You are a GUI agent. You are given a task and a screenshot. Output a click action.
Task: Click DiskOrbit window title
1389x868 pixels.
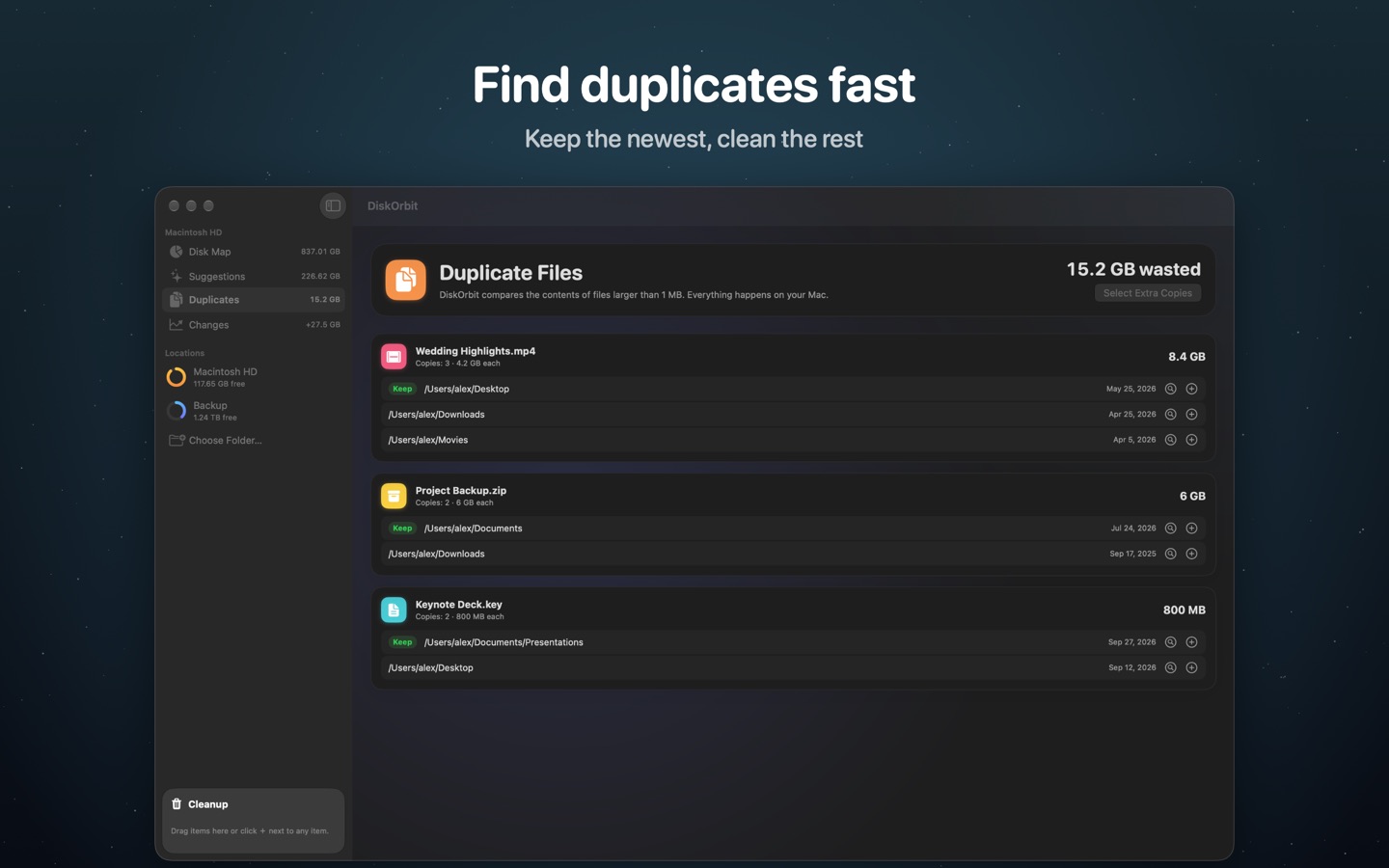coord(393,205)
